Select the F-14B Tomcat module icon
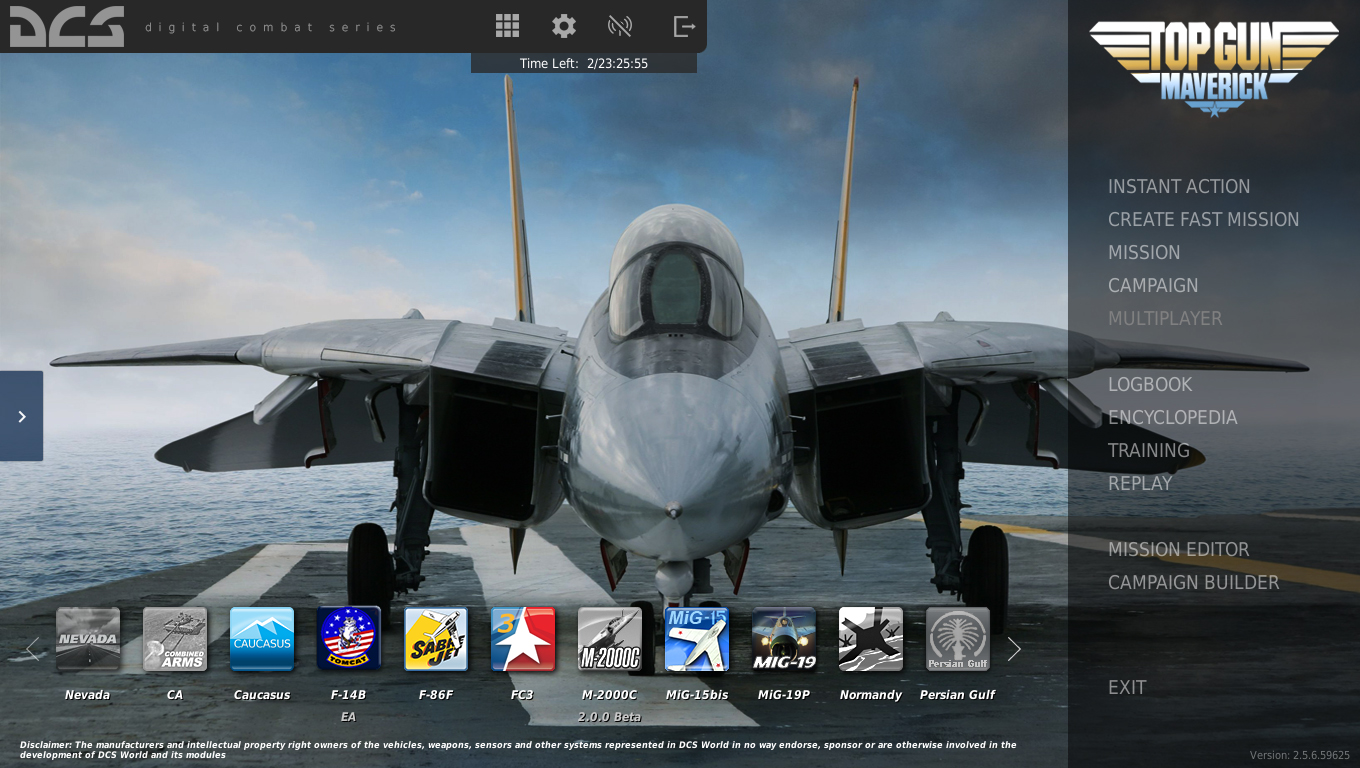This screenshot has width=1360, height=768. [x=349, y=639]
